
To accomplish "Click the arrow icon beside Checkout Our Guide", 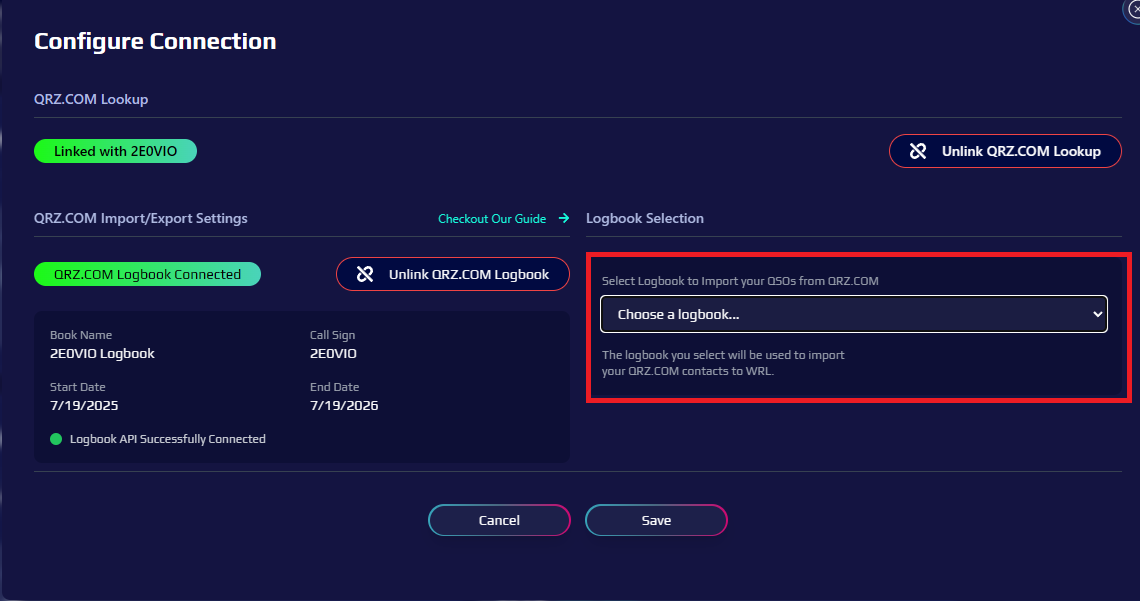I will [x=564, y=218].
